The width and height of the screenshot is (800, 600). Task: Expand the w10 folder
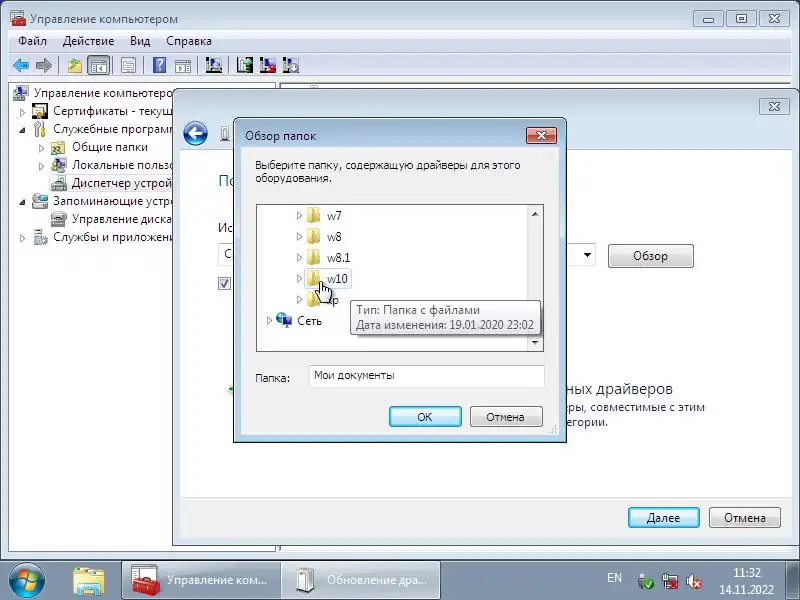click(299, 279)
